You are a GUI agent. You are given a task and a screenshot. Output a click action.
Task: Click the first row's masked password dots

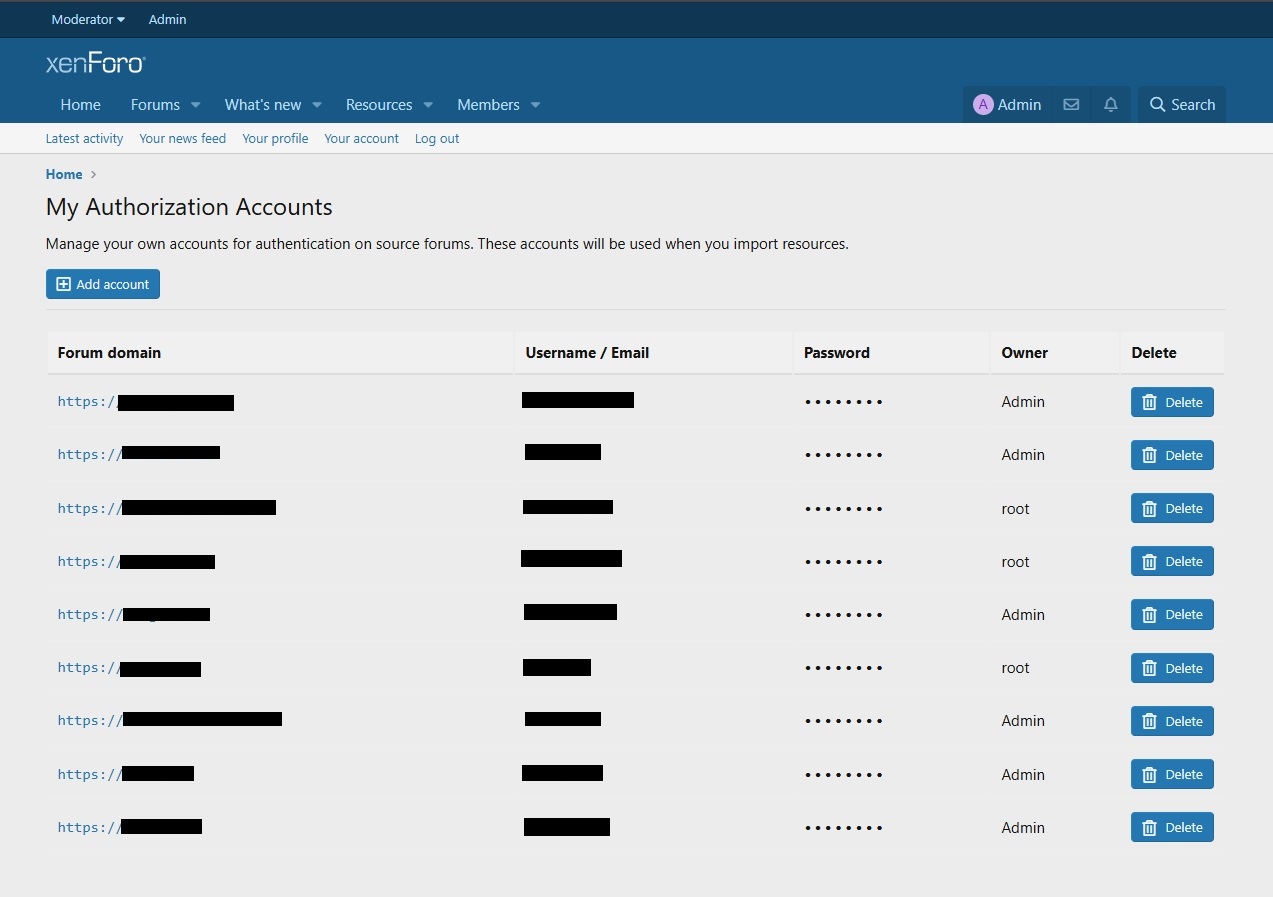844,402
